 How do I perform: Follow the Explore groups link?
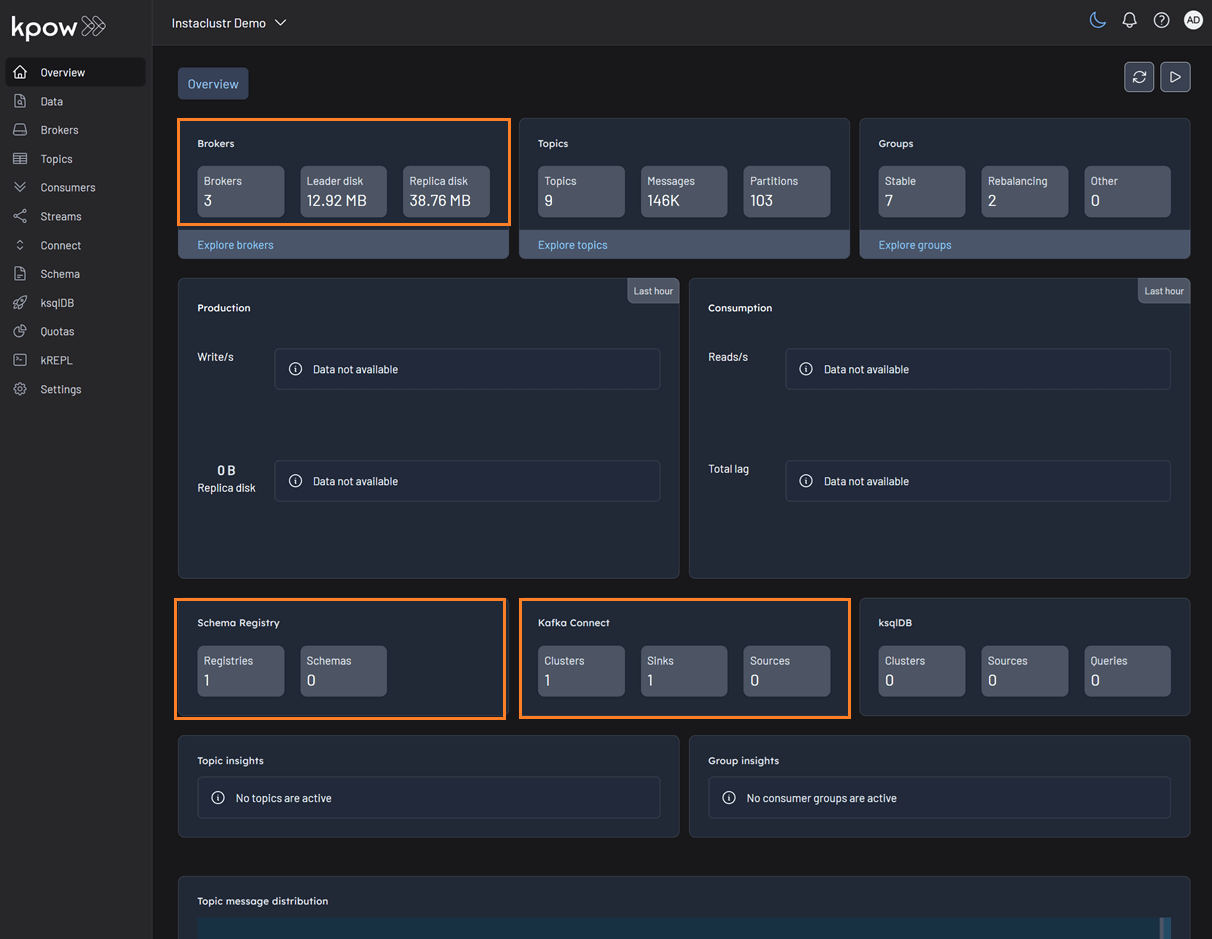pos(915,245)
